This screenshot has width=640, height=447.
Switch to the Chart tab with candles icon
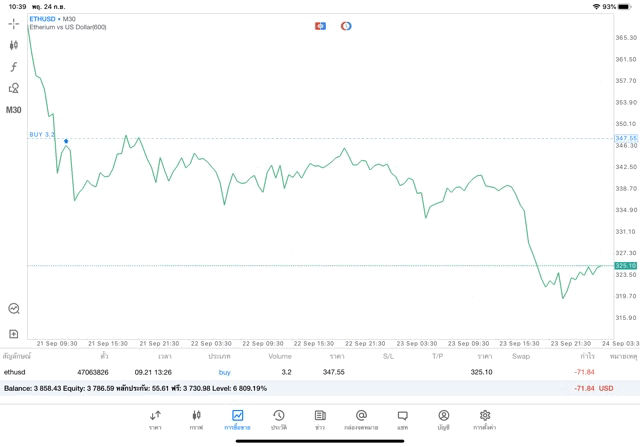pos(196,418)
